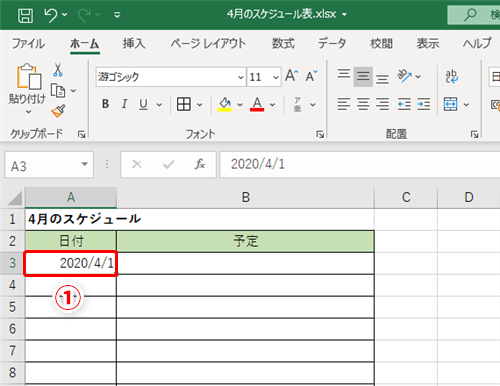
Task: Click the Align Left icon
Action: 344,104
